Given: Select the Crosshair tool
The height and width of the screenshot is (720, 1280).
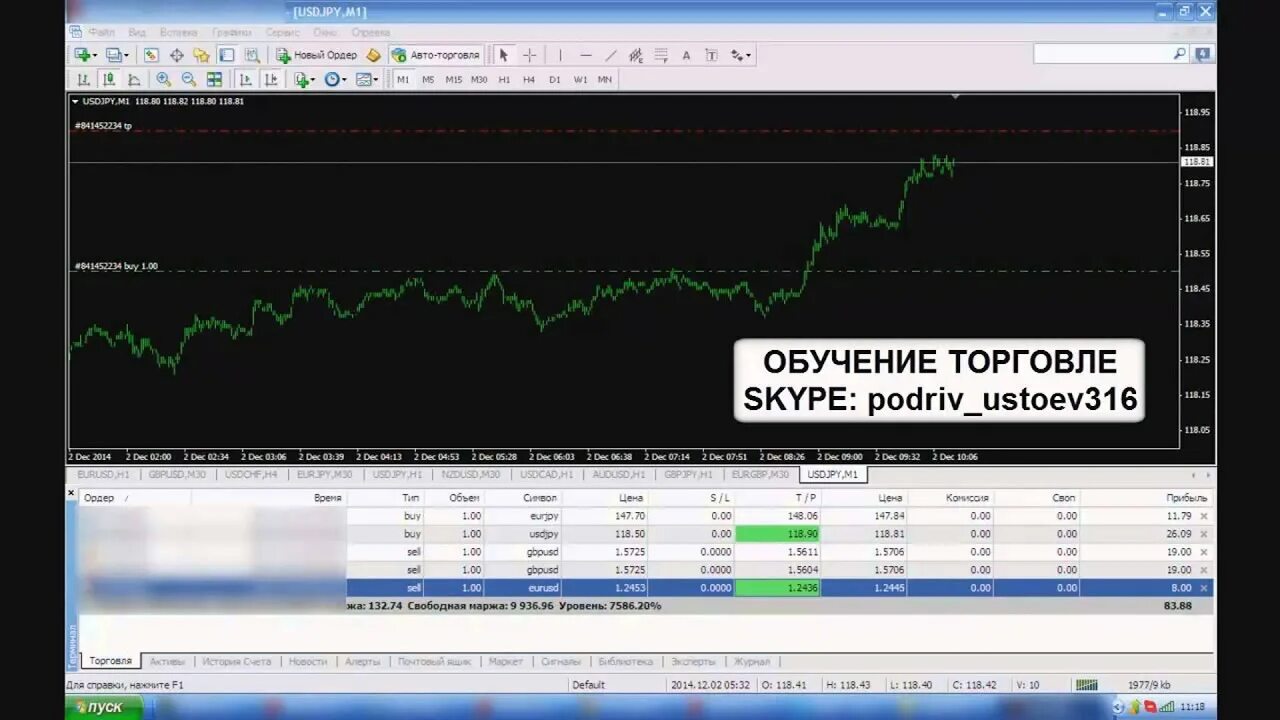Looking at the screenshot, I should click(x=528, y=55).
